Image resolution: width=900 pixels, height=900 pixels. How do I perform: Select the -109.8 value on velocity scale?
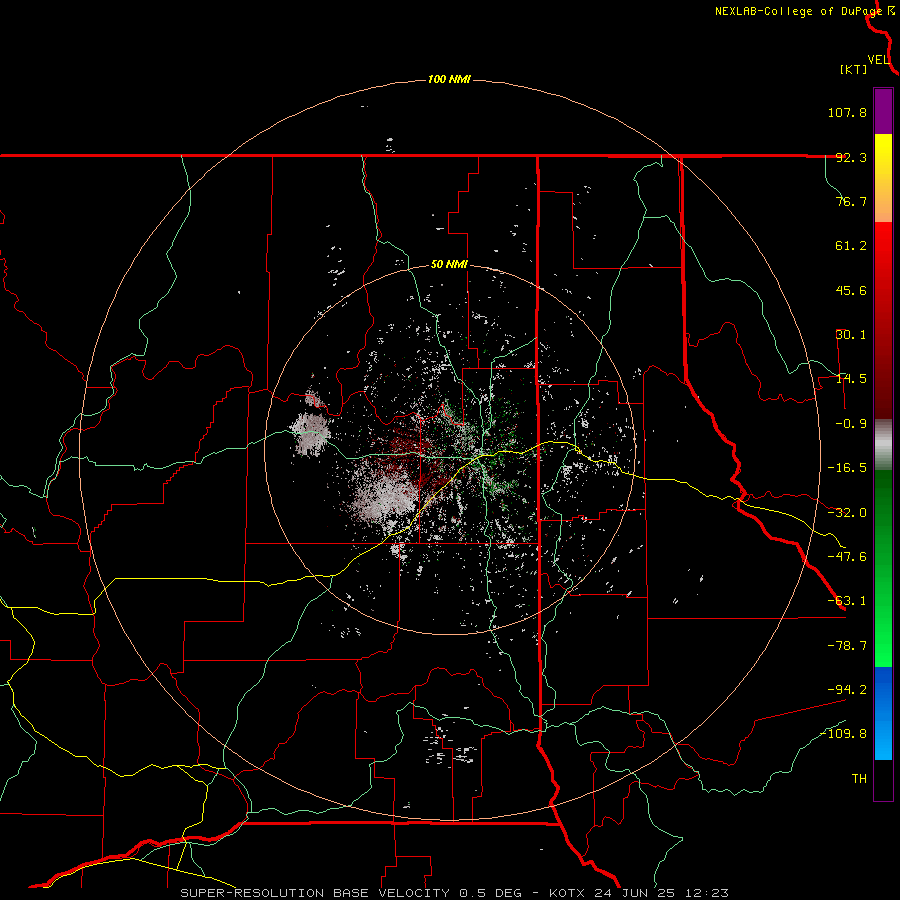click(x=843, y=734)
